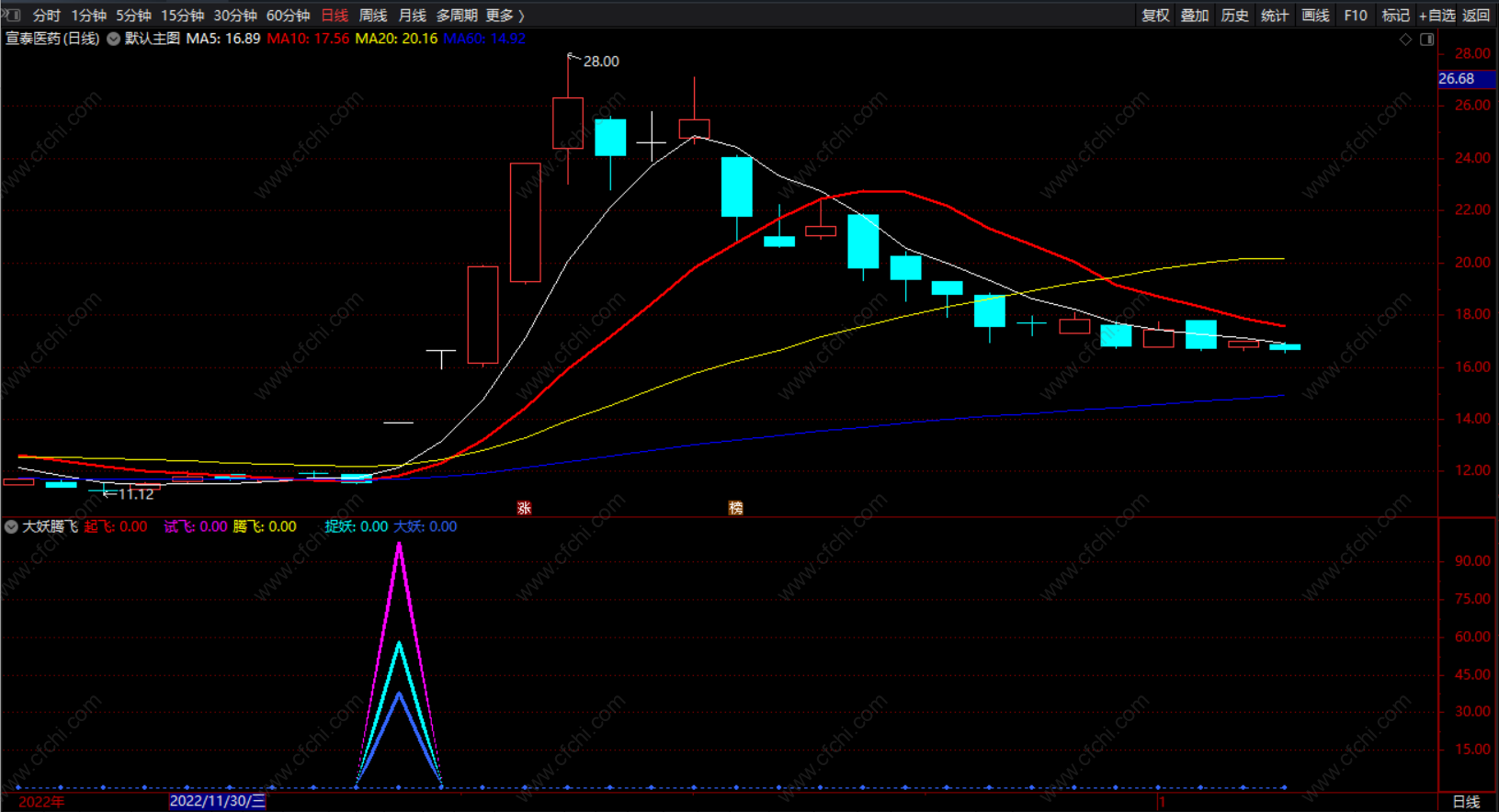Click the 捉妖: 0.00 indicator label
Image resolution: width=1499 pixels, height=812 pixels.
click(357, 526)
